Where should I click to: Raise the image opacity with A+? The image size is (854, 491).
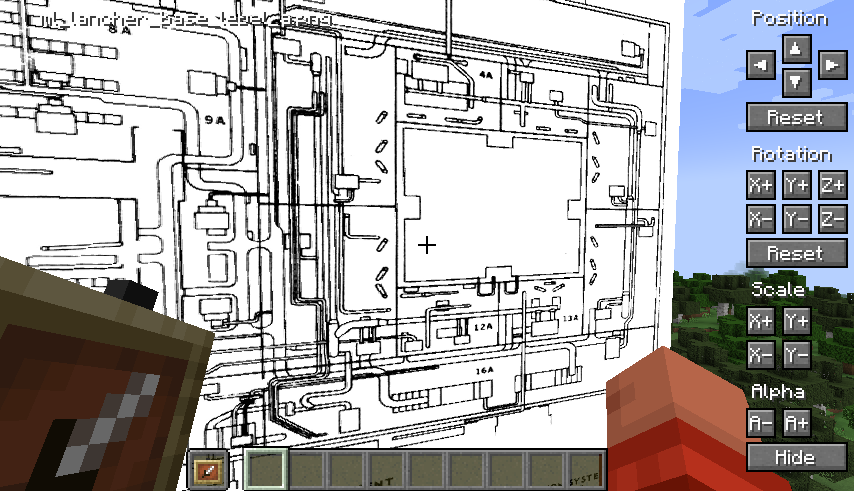pyautogui.click(x=796, y=423)
